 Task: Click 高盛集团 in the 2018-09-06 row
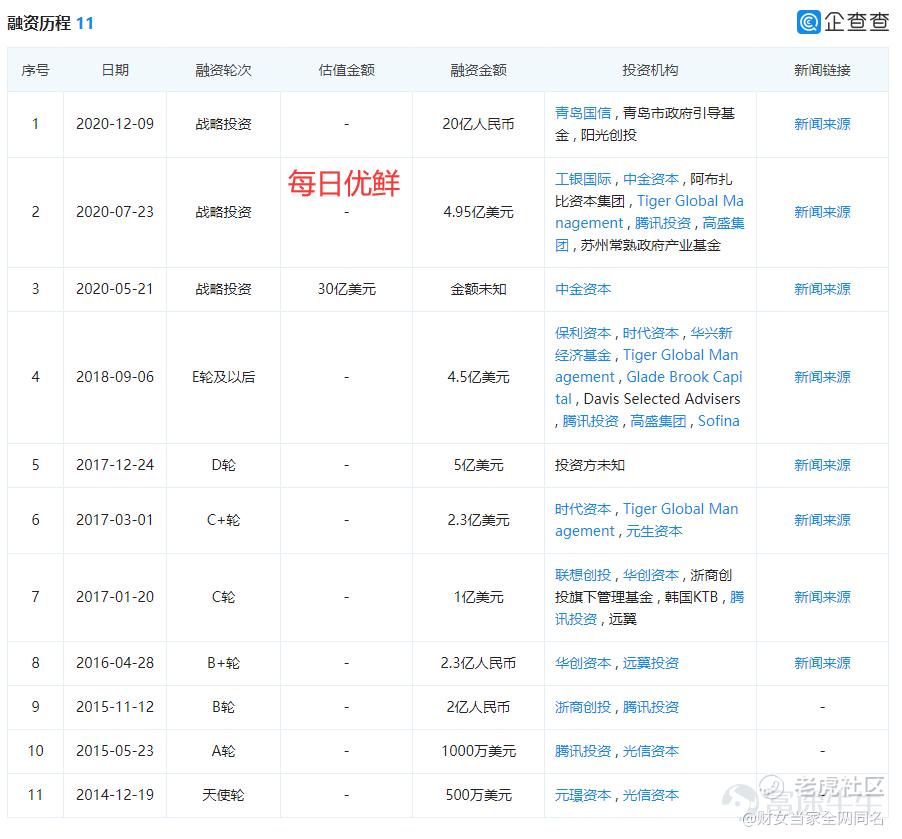[x=658, y=422]
